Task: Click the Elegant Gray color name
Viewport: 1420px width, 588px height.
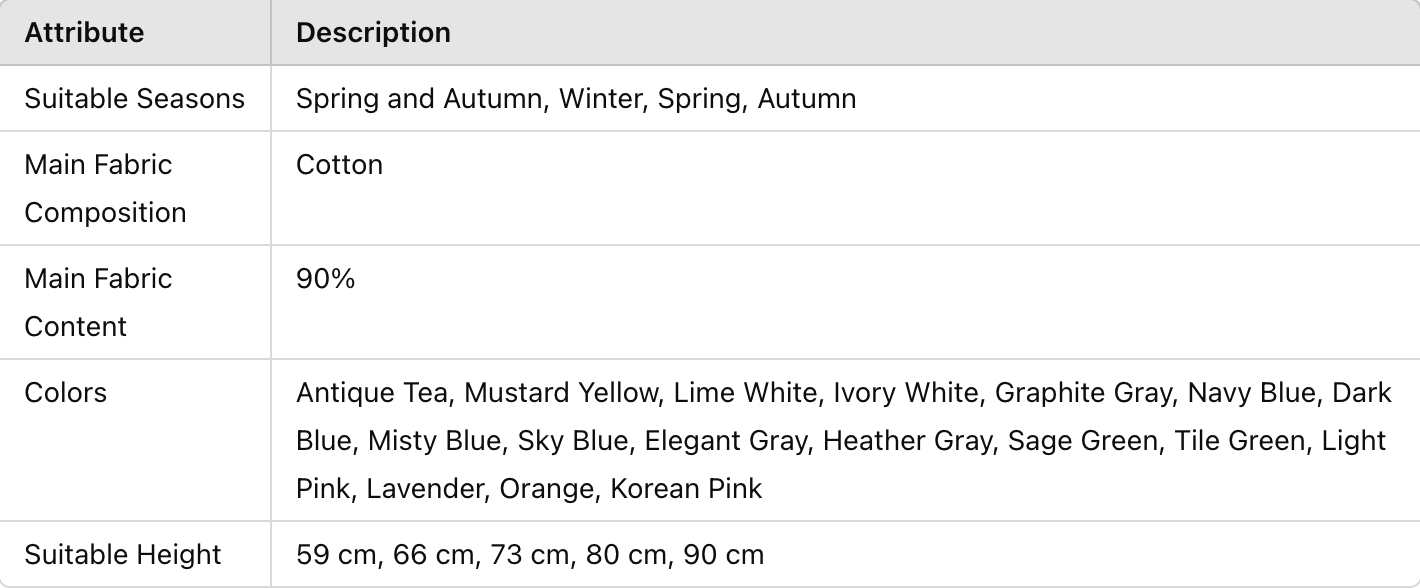Action: click(x=725, y=441)
